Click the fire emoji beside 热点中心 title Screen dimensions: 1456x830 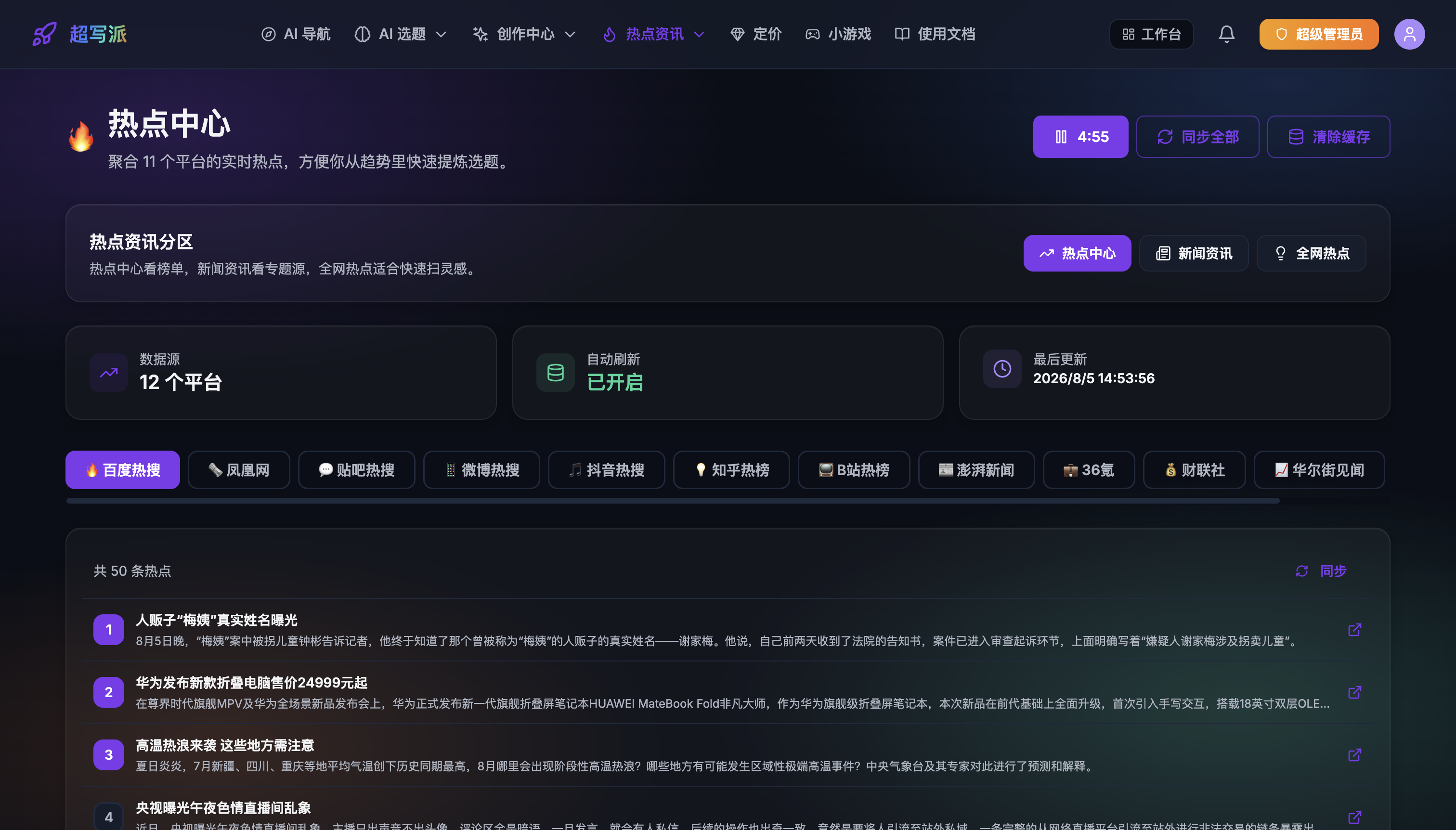[x=81, y=137]
